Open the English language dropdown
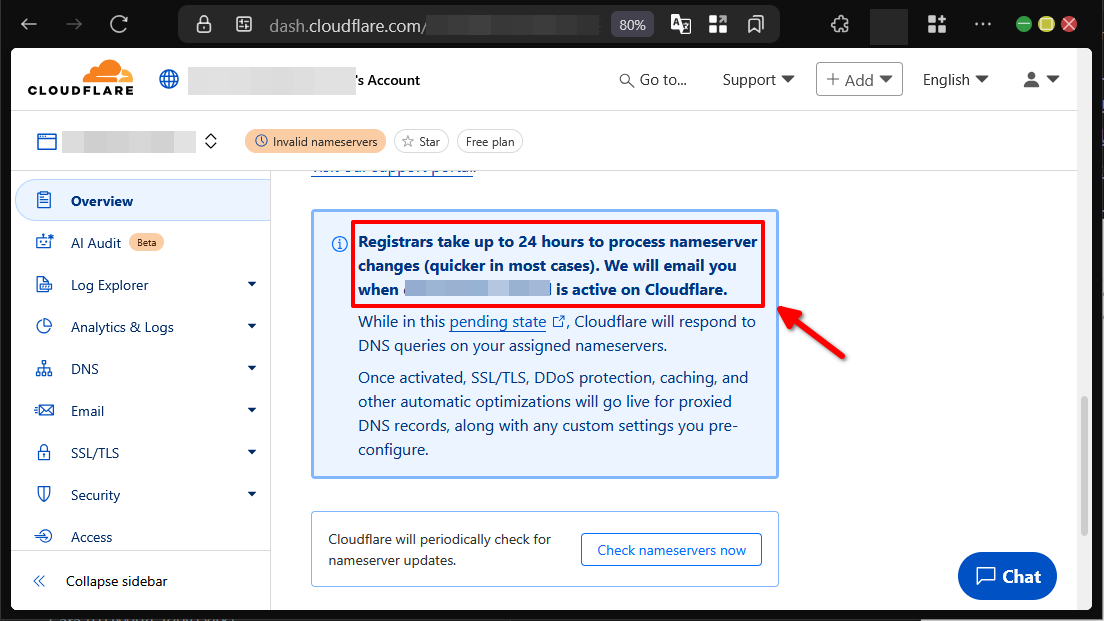The width and height of the screenshot is (1104, 621). [x=955, y=80]
